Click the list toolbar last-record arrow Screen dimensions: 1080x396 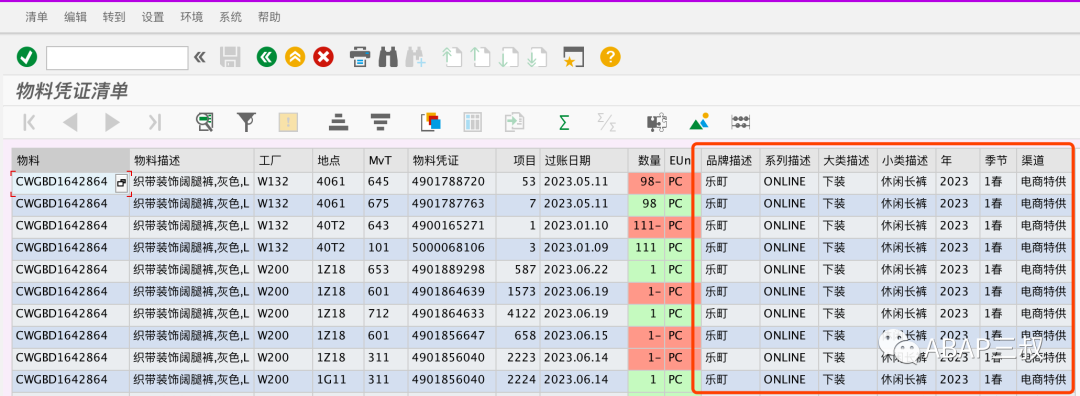click(154, 123)
